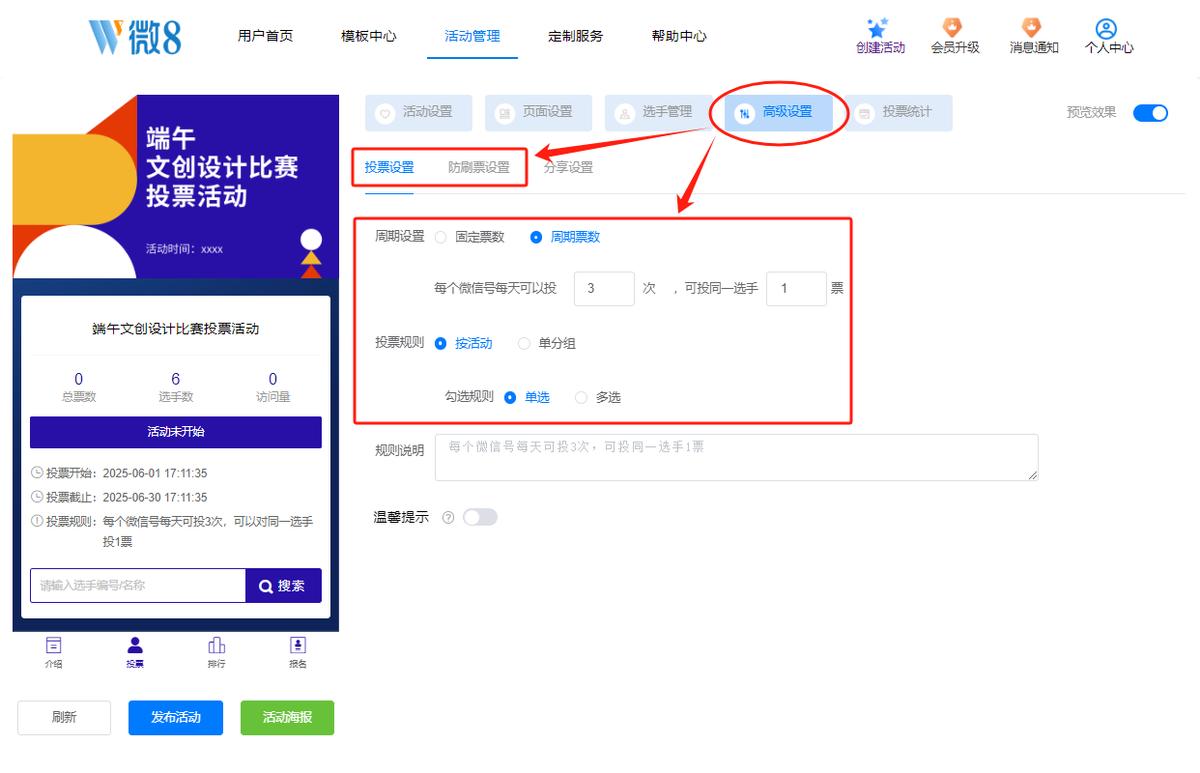Open 会员升级 badge icon
Screen dimensions: 1200x773
pyautogui.click(x=953, y=27)
